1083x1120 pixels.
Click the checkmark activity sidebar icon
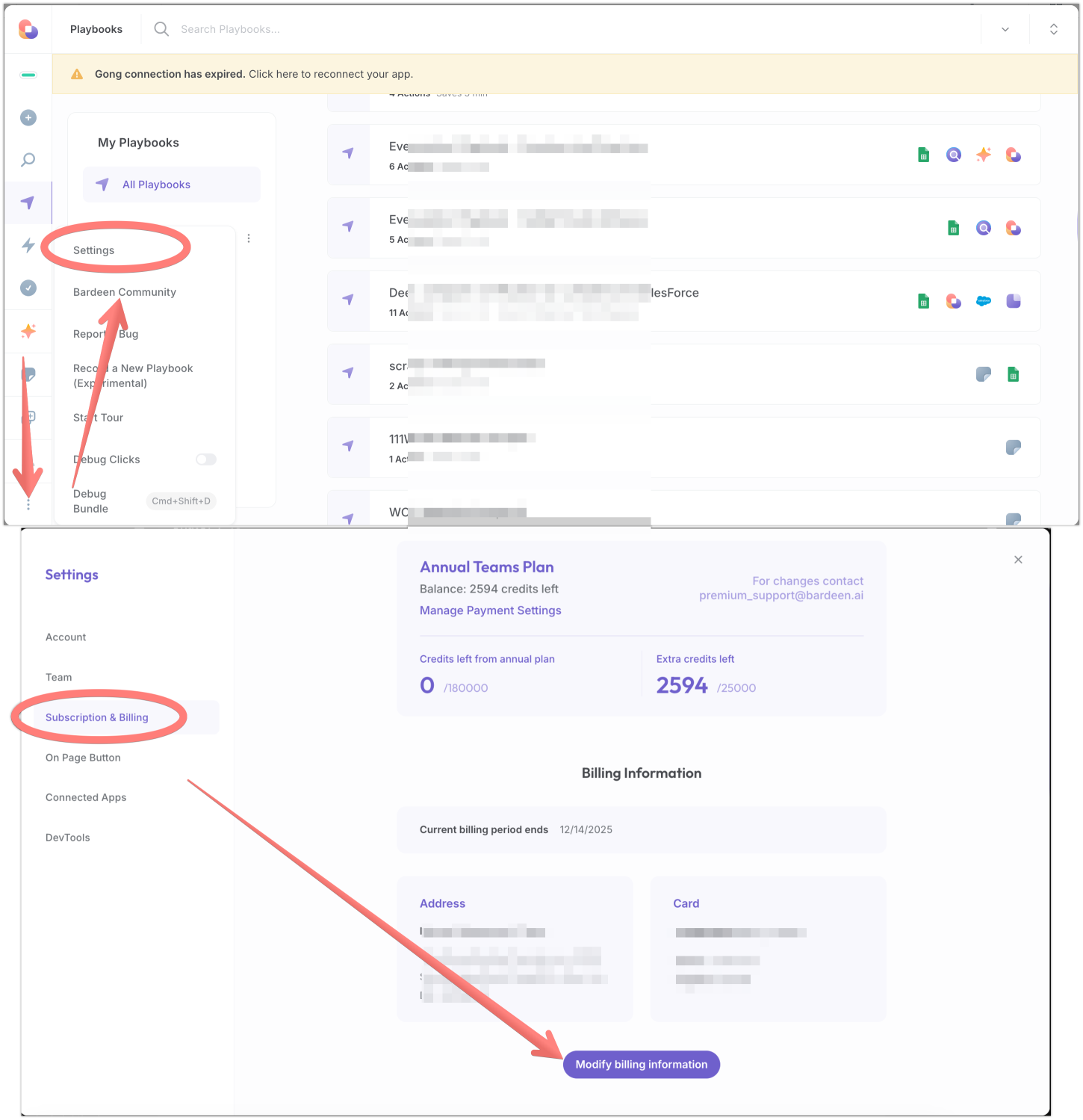[28, 288]
